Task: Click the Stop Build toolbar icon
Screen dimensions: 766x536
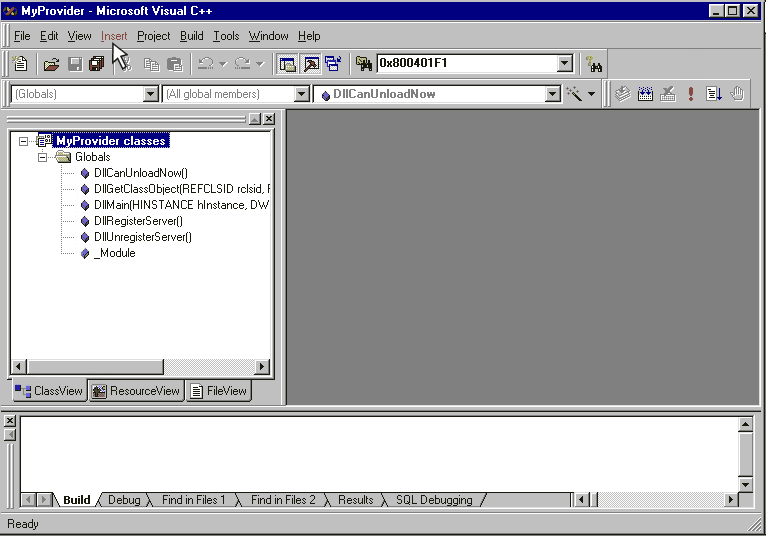Action: [668, 93]
